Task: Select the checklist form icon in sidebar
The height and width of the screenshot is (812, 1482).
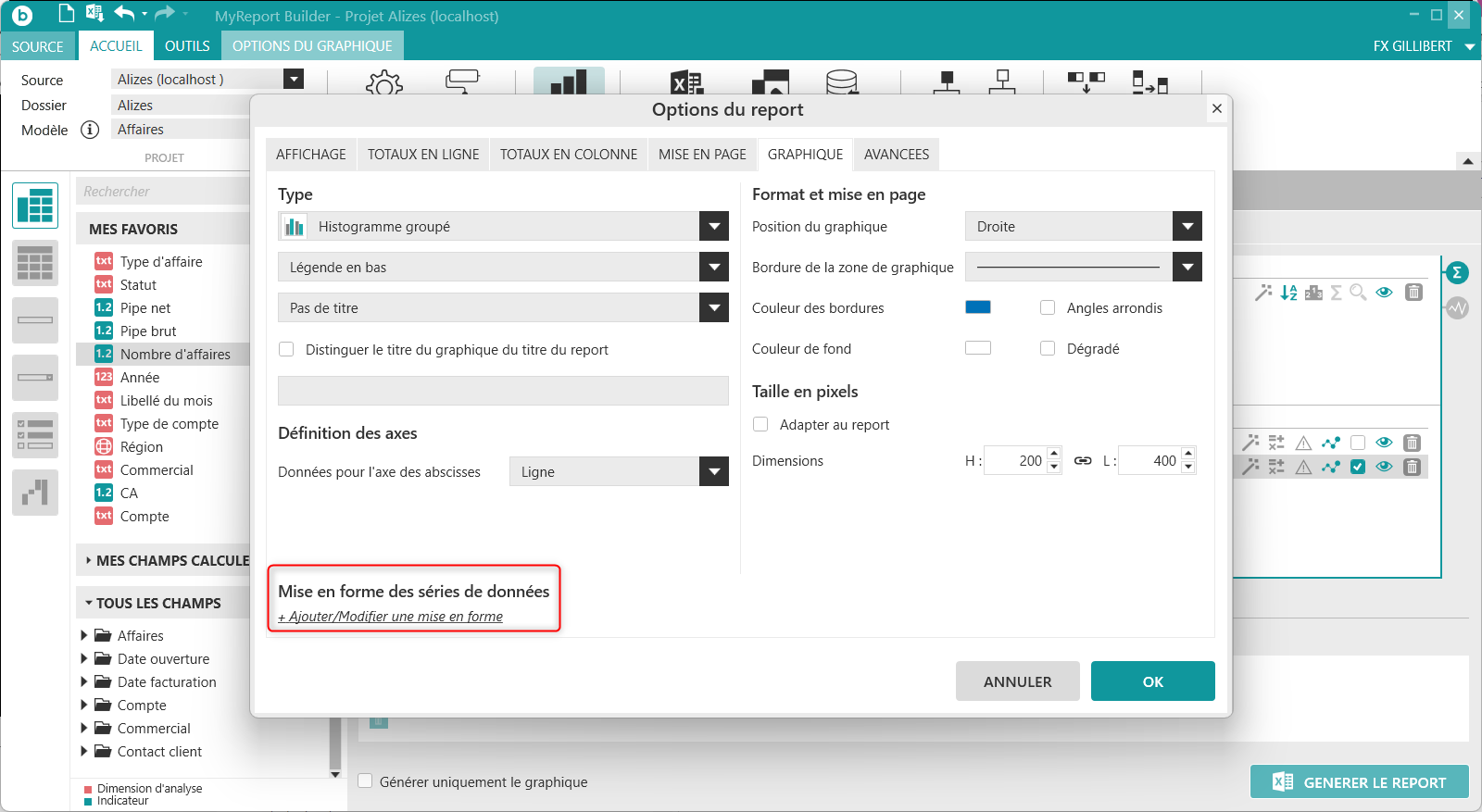Action: [x=35, y=434]
